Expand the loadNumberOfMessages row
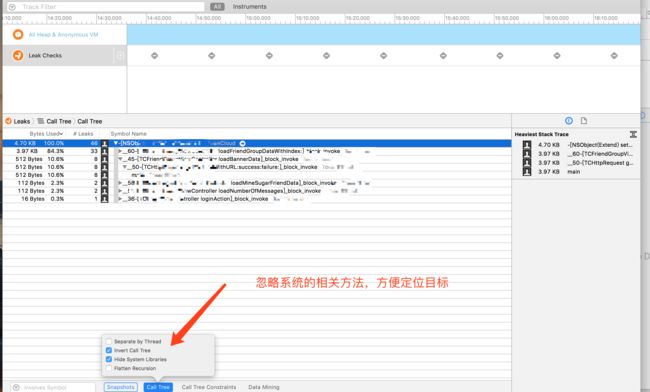The width and height of the screenshot is (650, 392). coord(120,191)
